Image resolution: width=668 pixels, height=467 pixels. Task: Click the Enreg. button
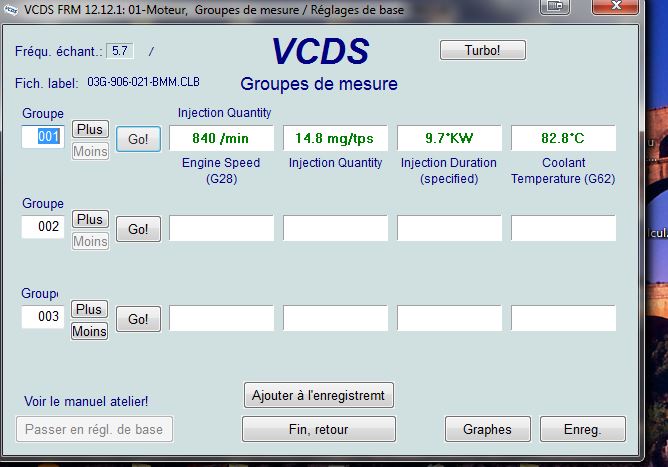tap(582, 429)
